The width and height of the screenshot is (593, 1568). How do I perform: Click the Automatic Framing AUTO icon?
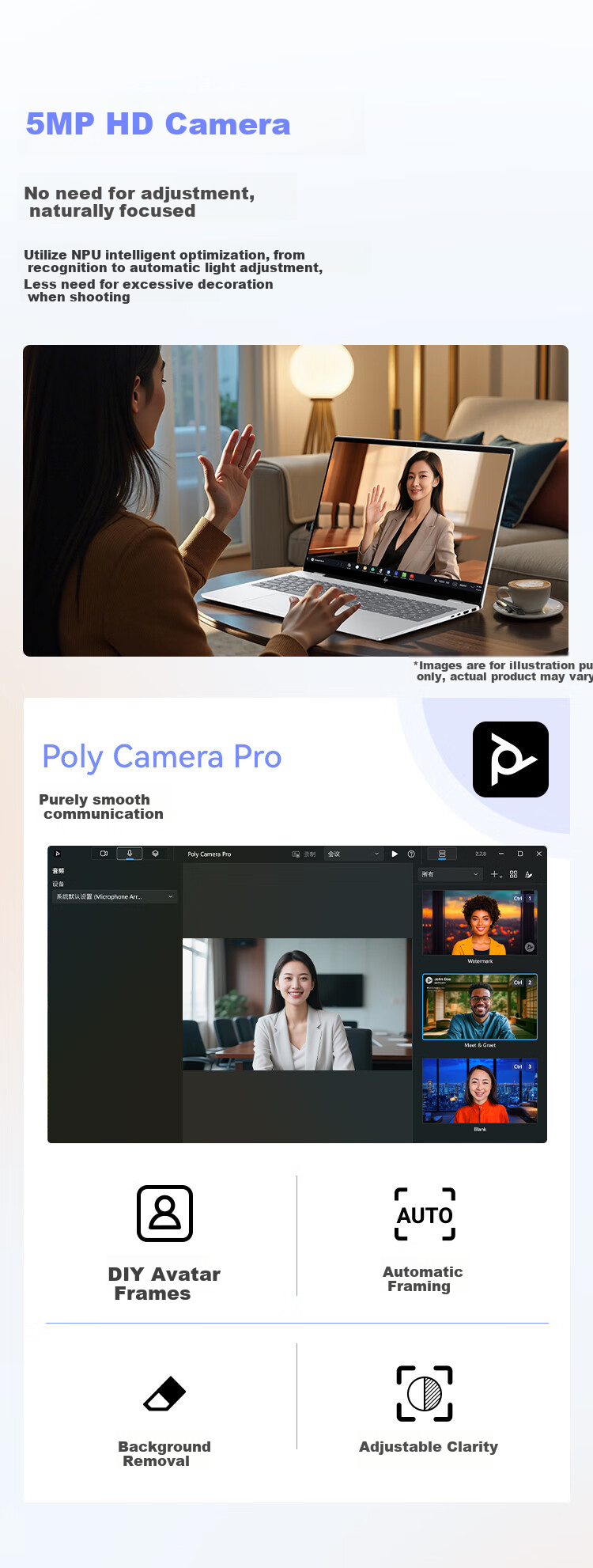point(425,1214)
